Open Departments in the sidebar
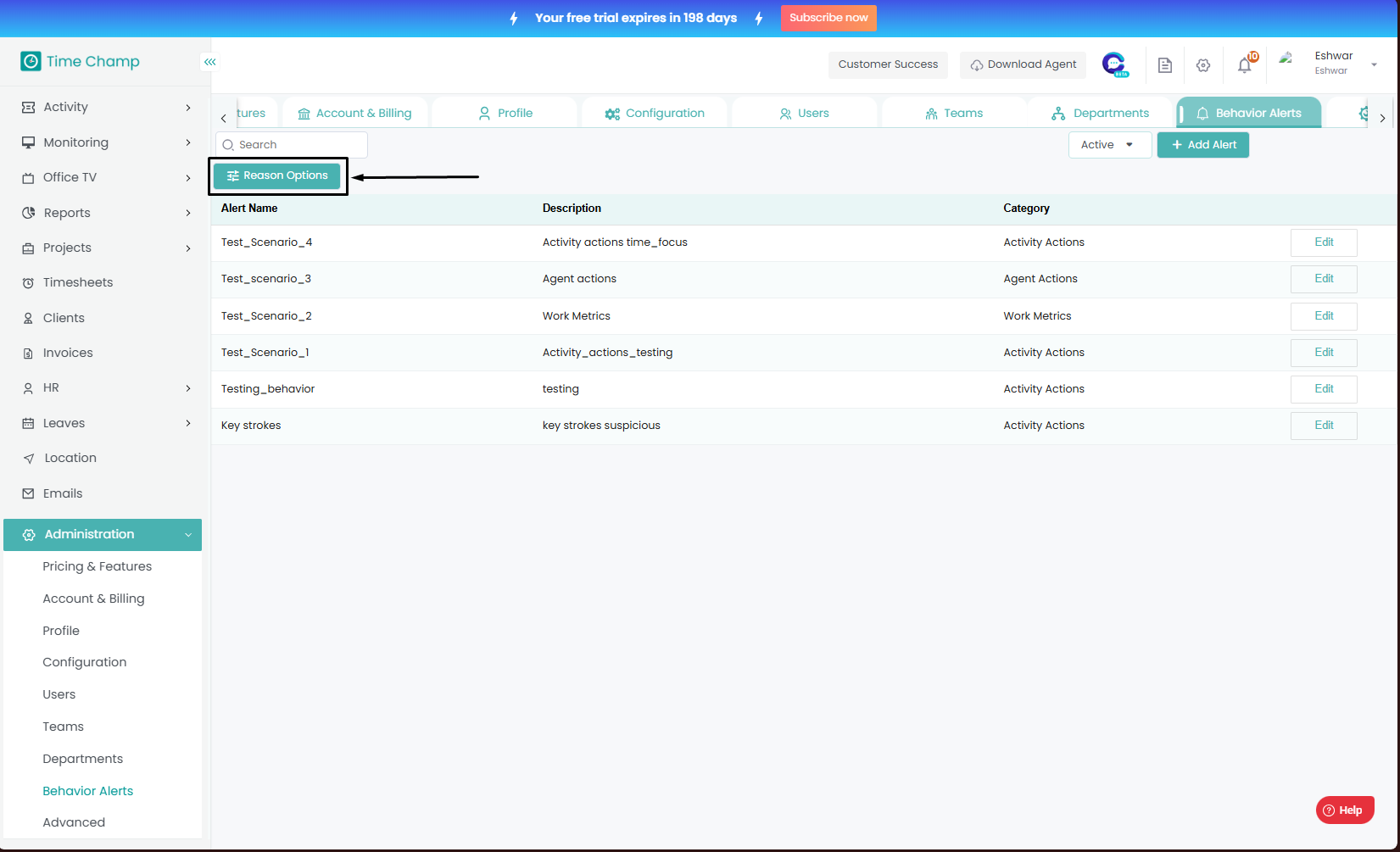 pyautogui.click(x=83, y=759)
